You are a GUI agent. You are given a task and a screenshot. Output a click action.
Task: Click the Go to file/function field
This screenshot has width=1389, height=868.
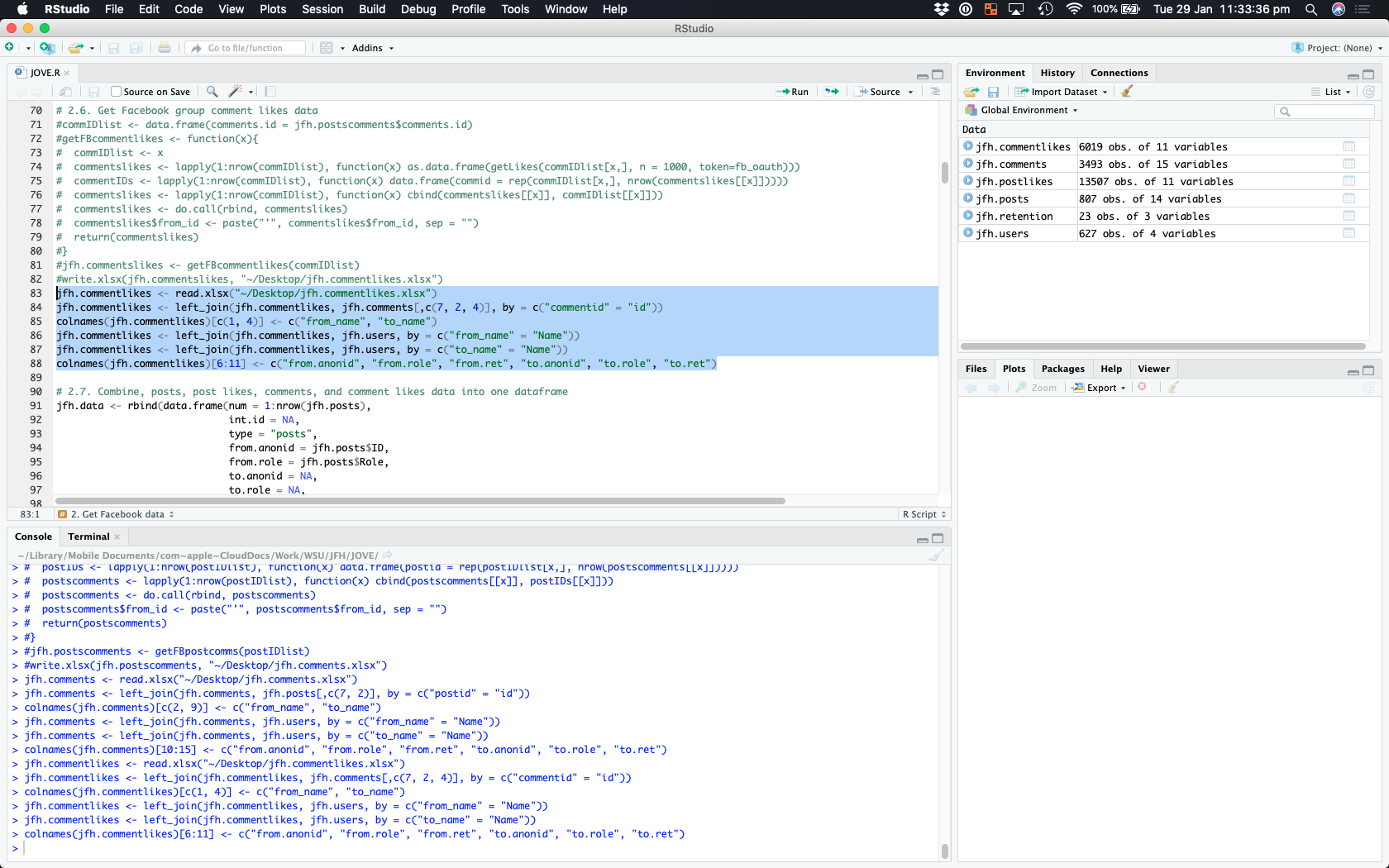(x=246, y=48)
